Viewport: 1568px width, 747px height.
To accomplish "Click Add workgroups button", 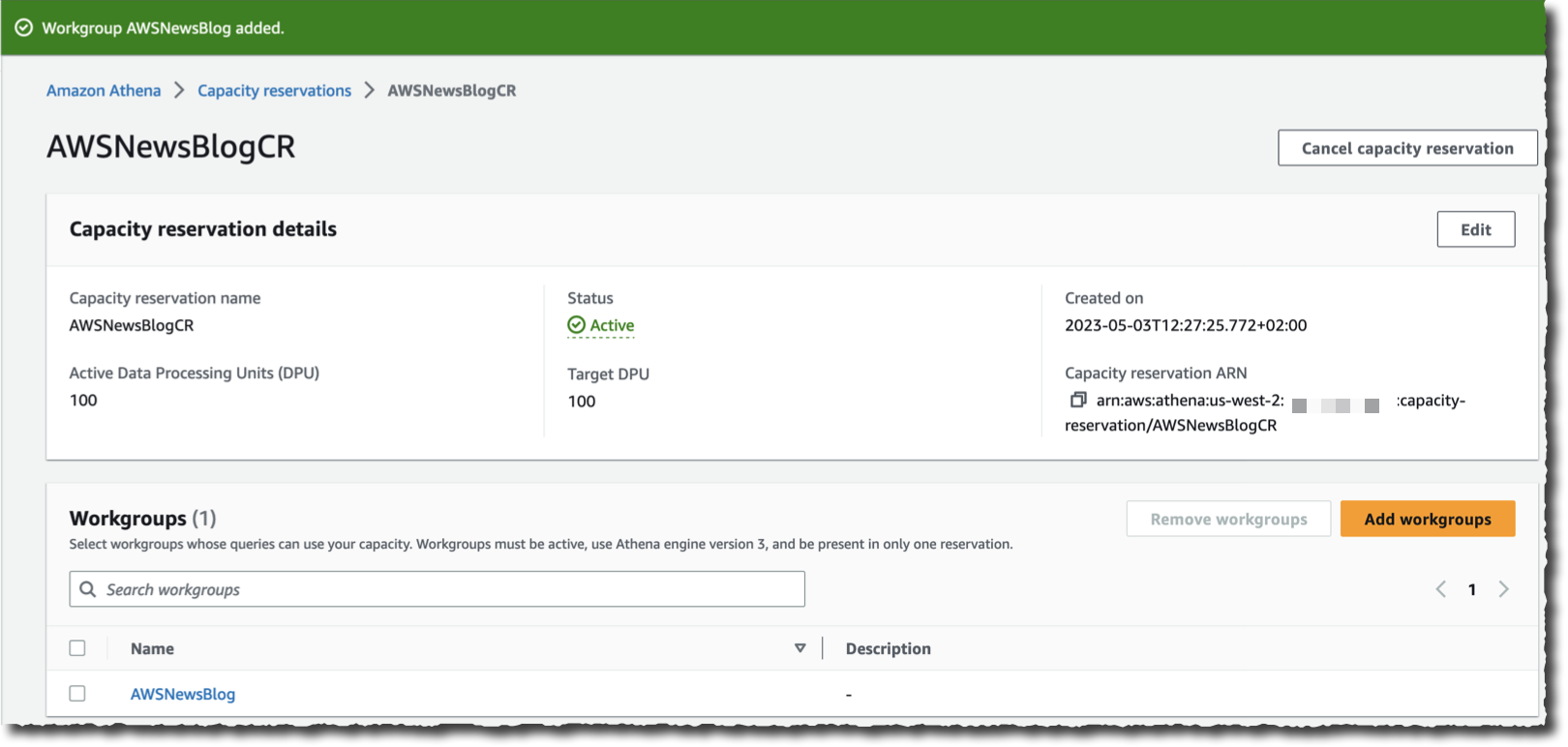I will 1428,519.
